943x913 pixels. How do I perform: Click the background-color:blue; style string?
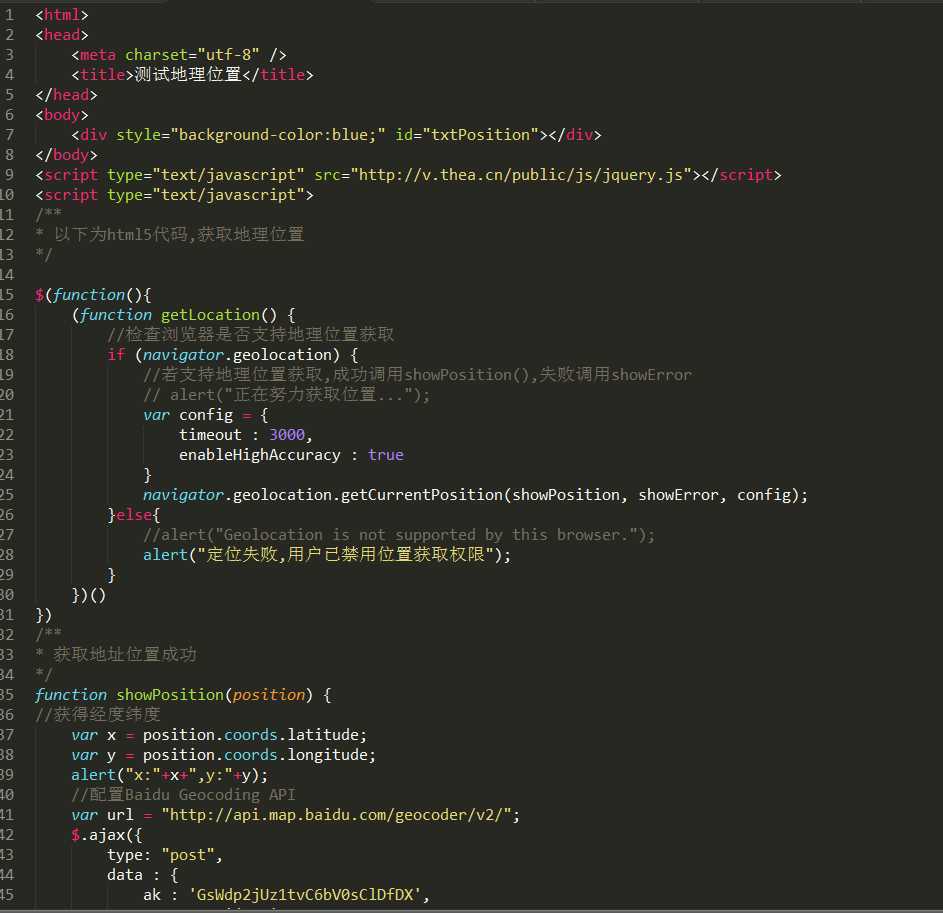(x=277, y=135)
